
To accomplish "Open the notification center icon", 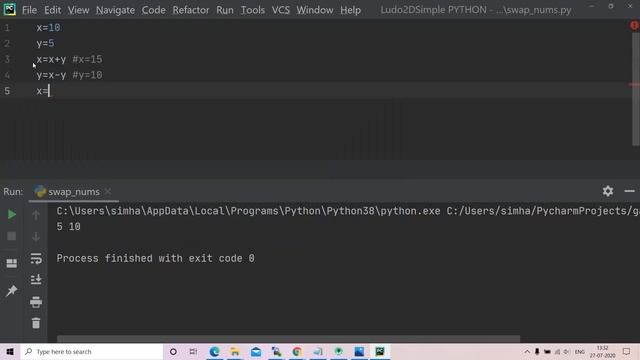I will [x=627, y=351].
